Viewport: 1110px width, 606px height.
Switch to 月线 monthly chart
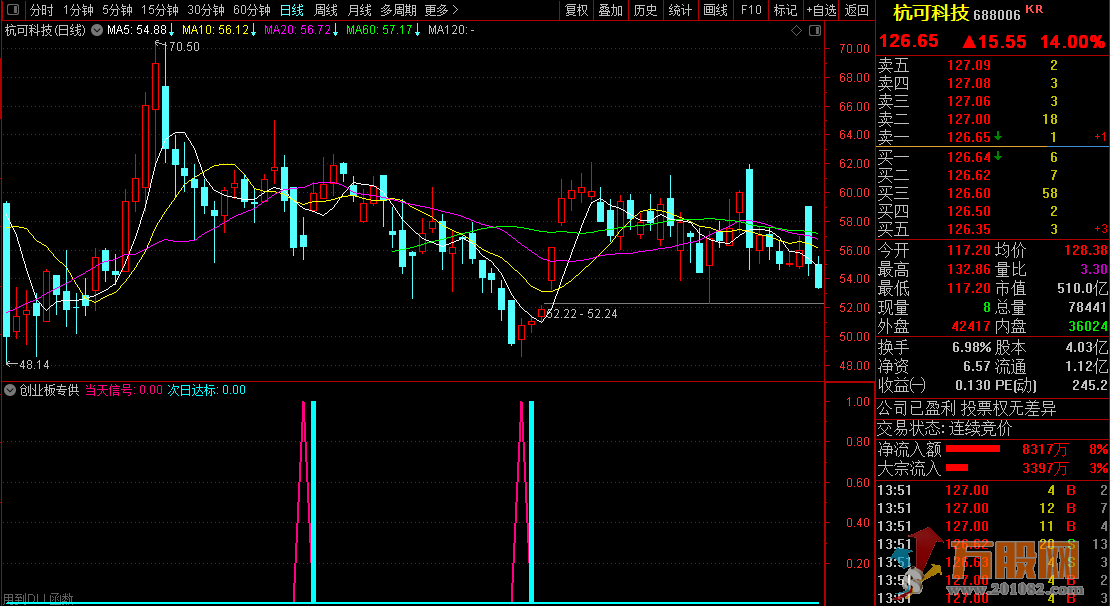pyautogui.click(x=360, y=10)
